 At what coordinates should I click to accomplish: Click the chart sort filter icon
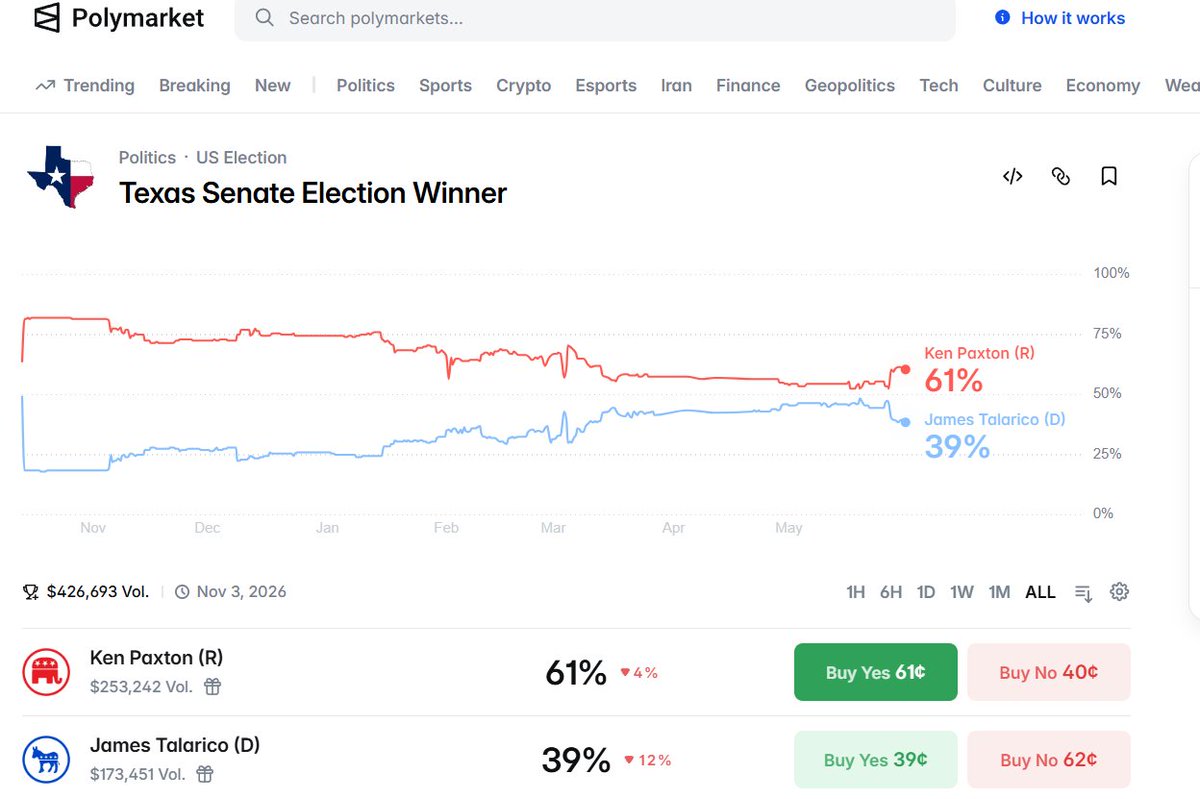1083,593
